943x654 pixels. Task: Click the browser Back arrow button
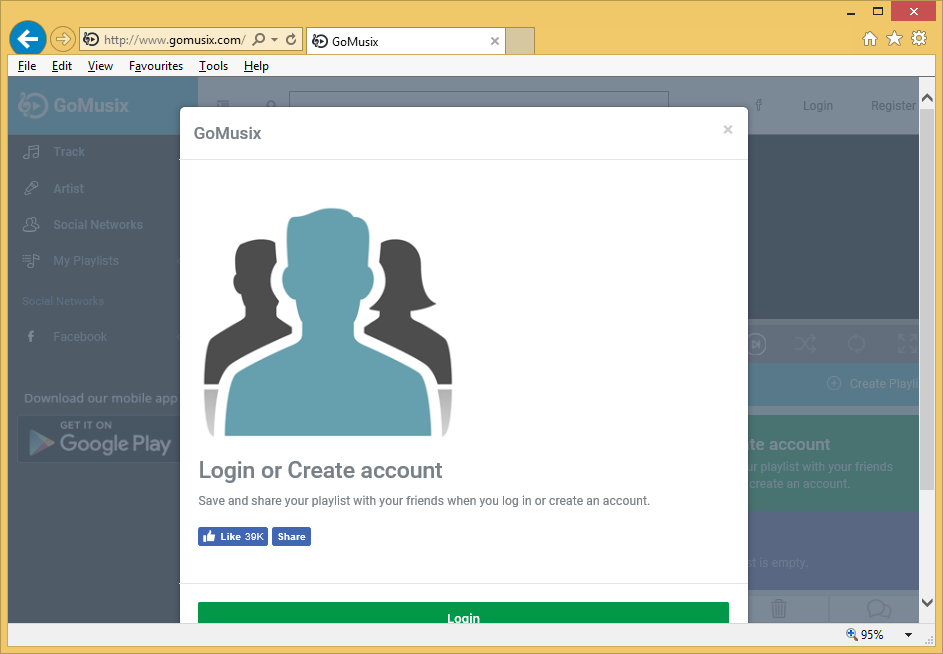(x=27, y=39)
